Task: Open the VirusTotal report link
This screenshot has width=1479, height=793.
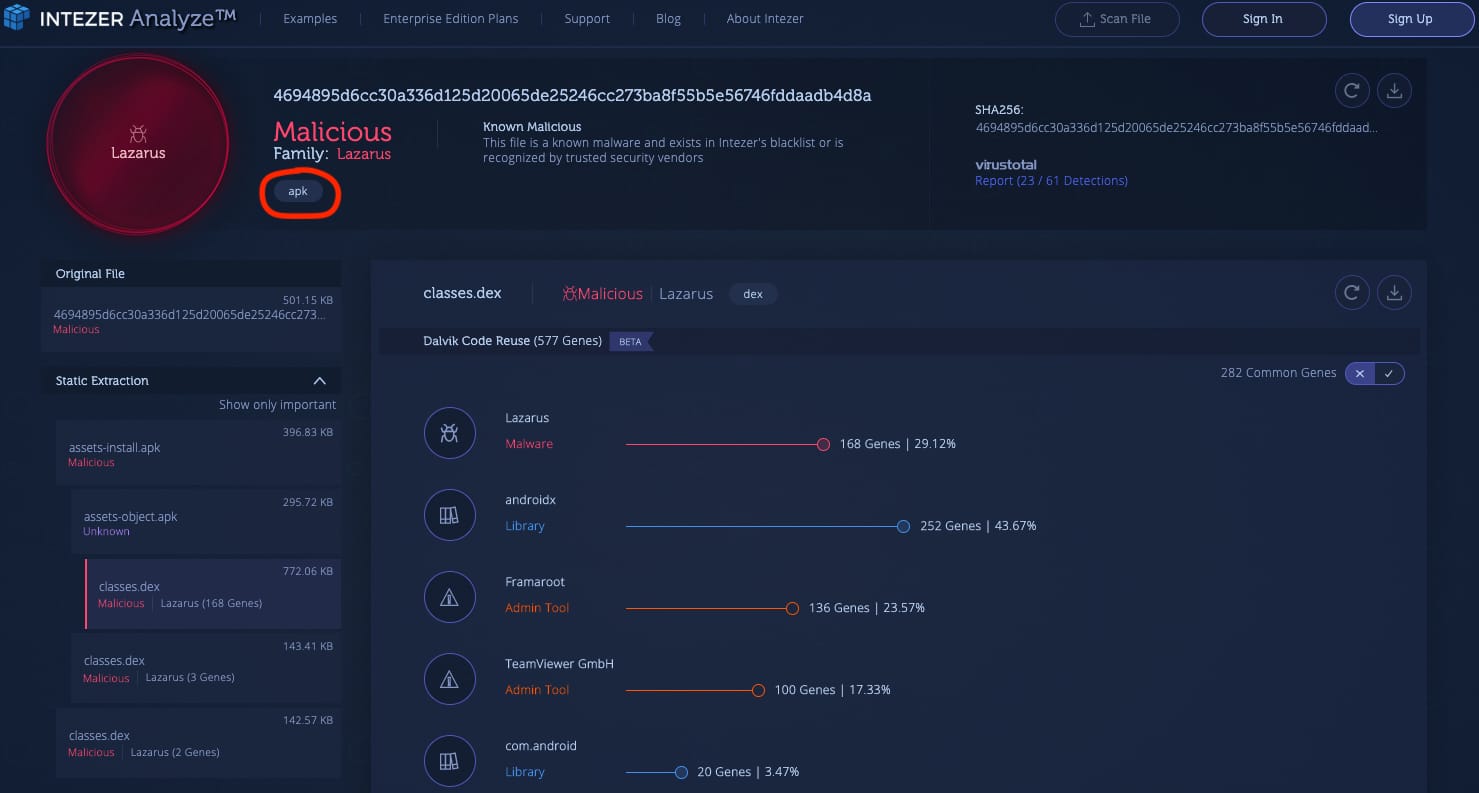Action: [x=1051, y=181]
